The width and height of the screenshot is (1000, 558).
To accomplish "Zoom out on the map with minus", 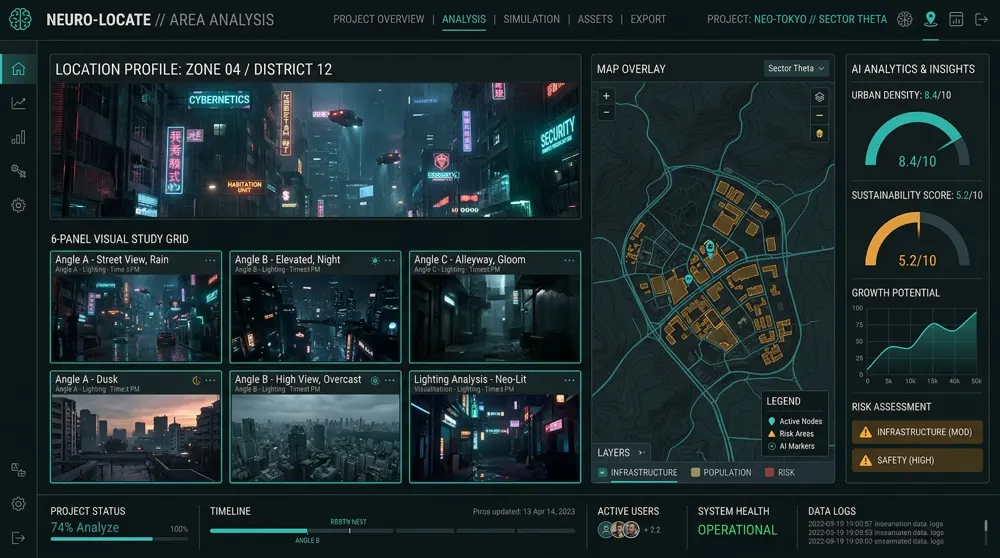I will click(606, 112).
